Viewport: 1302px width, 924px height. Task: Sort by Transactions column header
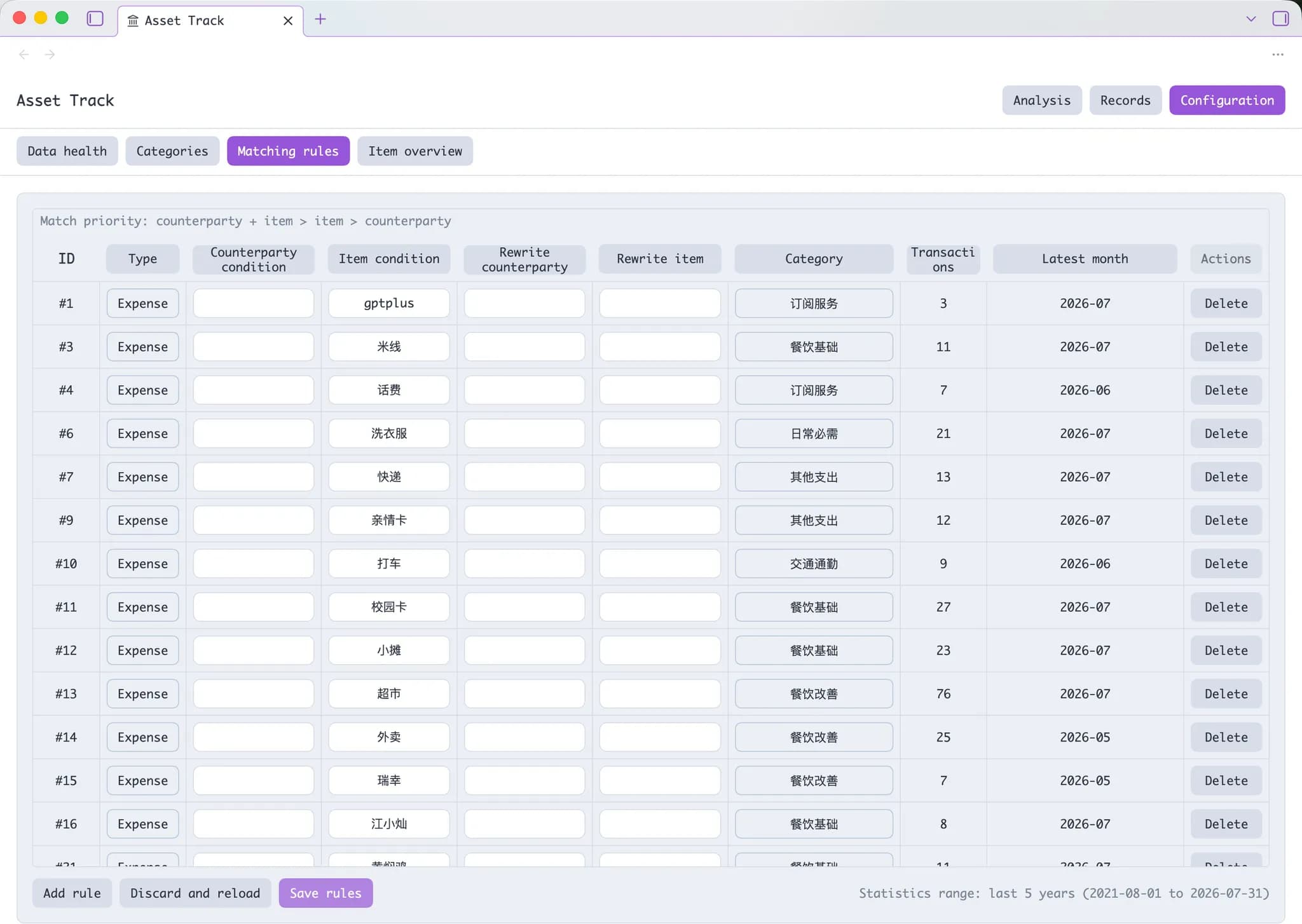pyautogui.click(x=943, y=259)
